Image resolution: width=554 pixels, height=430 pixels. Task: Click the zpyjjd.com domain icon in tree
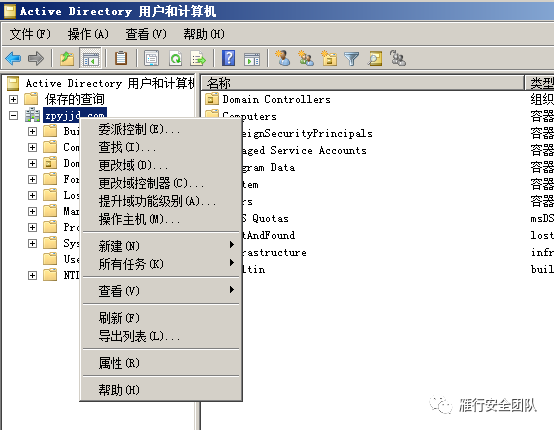click(x=33, y=115)
